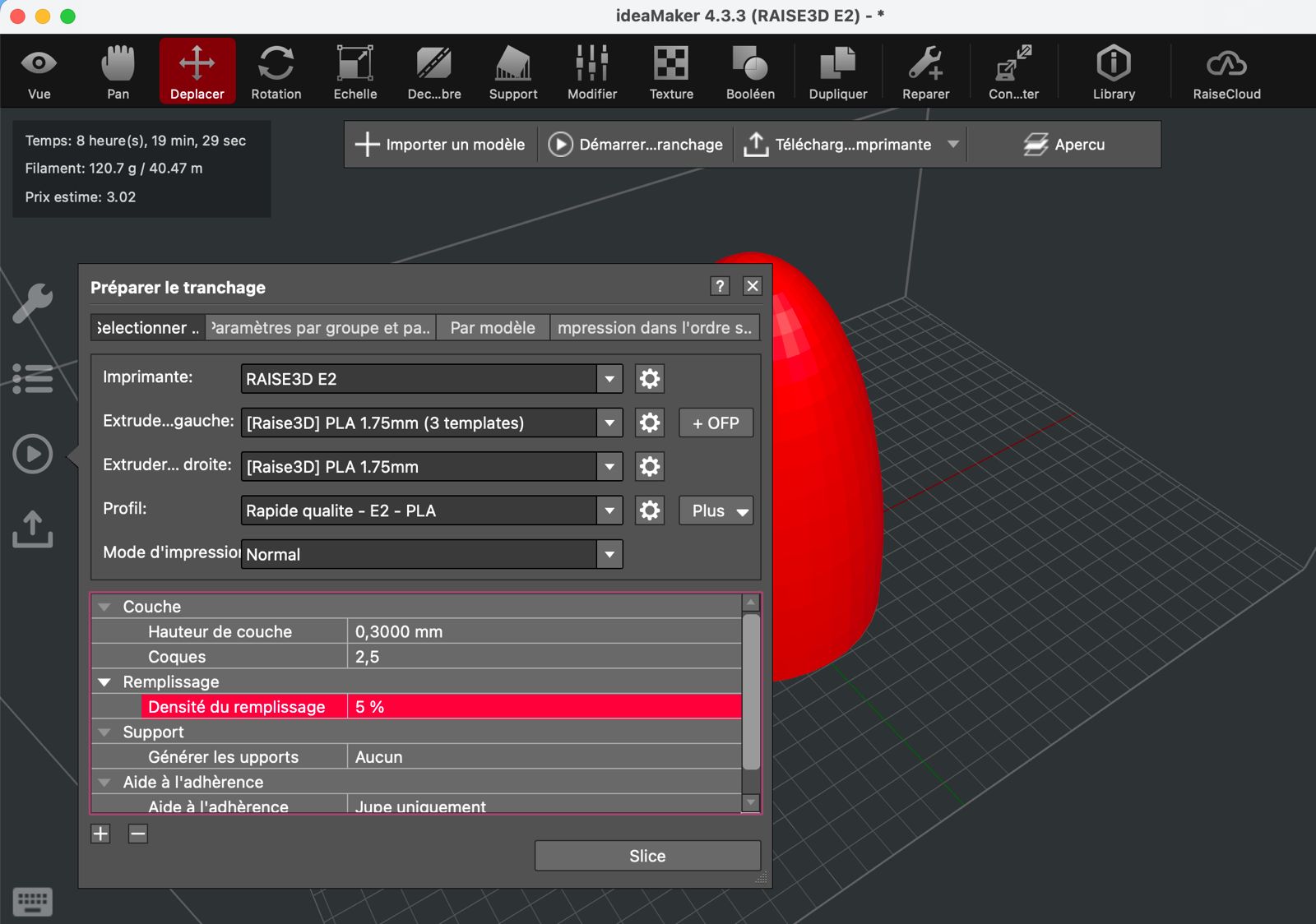Click Importer un modèle button
The width and height of the screenshot is (1316, 924).
pyautogui.click(x=441, y=145)
